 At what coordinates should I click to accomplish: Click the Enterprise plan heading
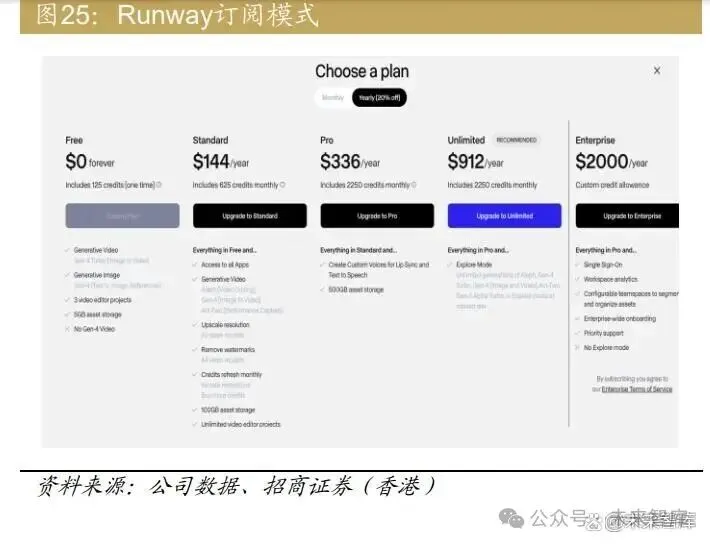(595, 140)
